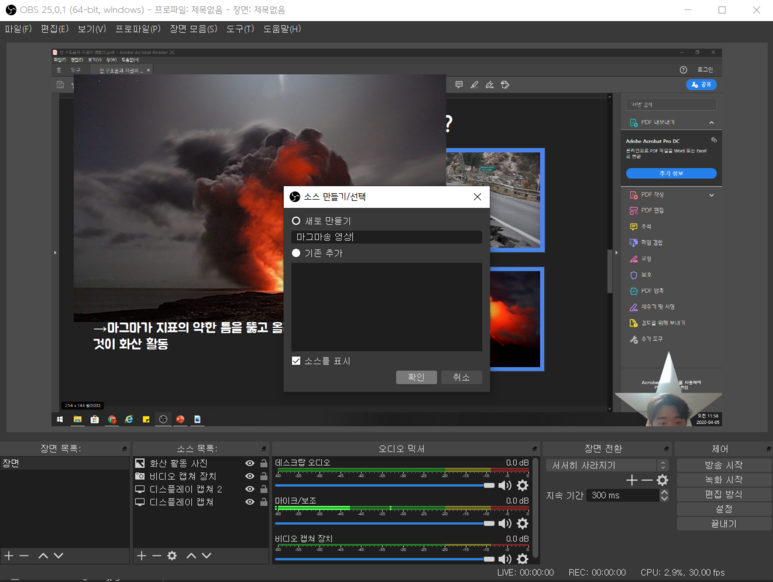773x582 pixels.
Task: Open transition properties gear icon
Action: pyautogui.click(x=663, y=479)
